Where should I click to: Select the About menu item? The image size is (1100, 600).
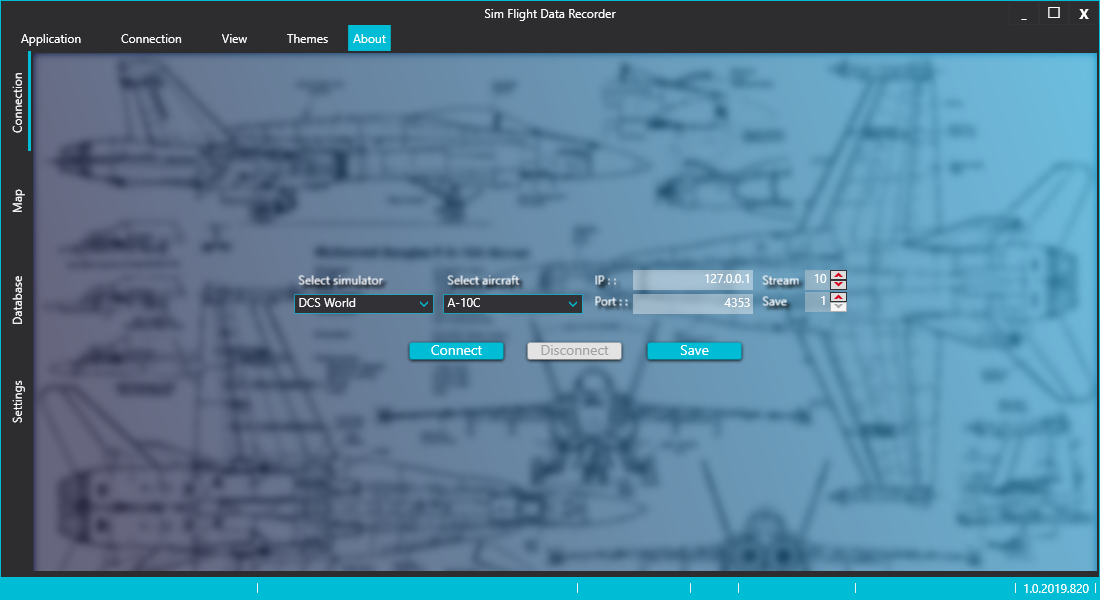[369, 39]
